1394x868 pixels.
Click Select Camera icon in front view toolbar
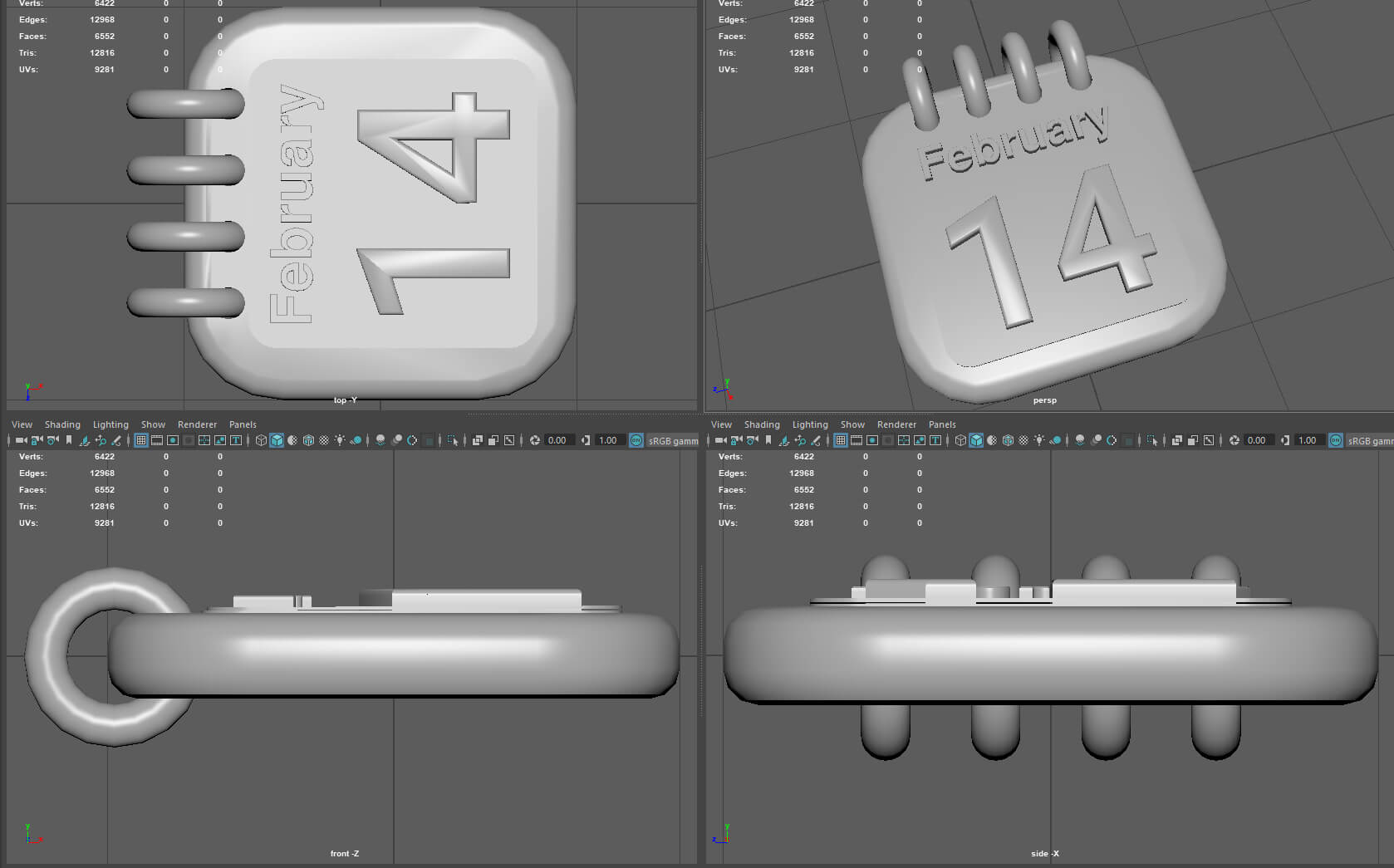pos(22,440)
